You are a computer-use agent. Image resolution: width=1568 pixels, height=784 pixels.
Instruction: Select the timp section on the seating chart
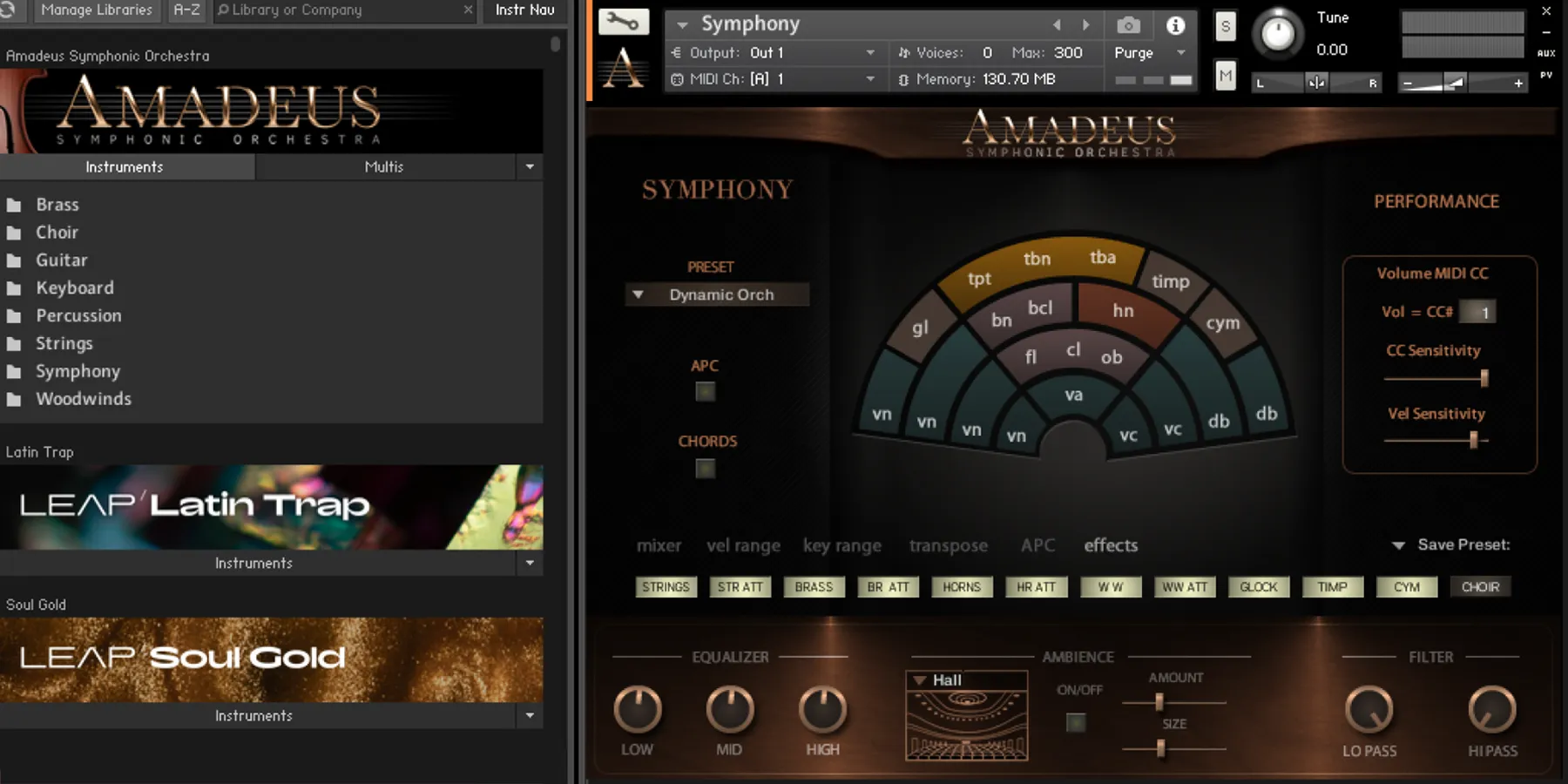[1170, 282]
